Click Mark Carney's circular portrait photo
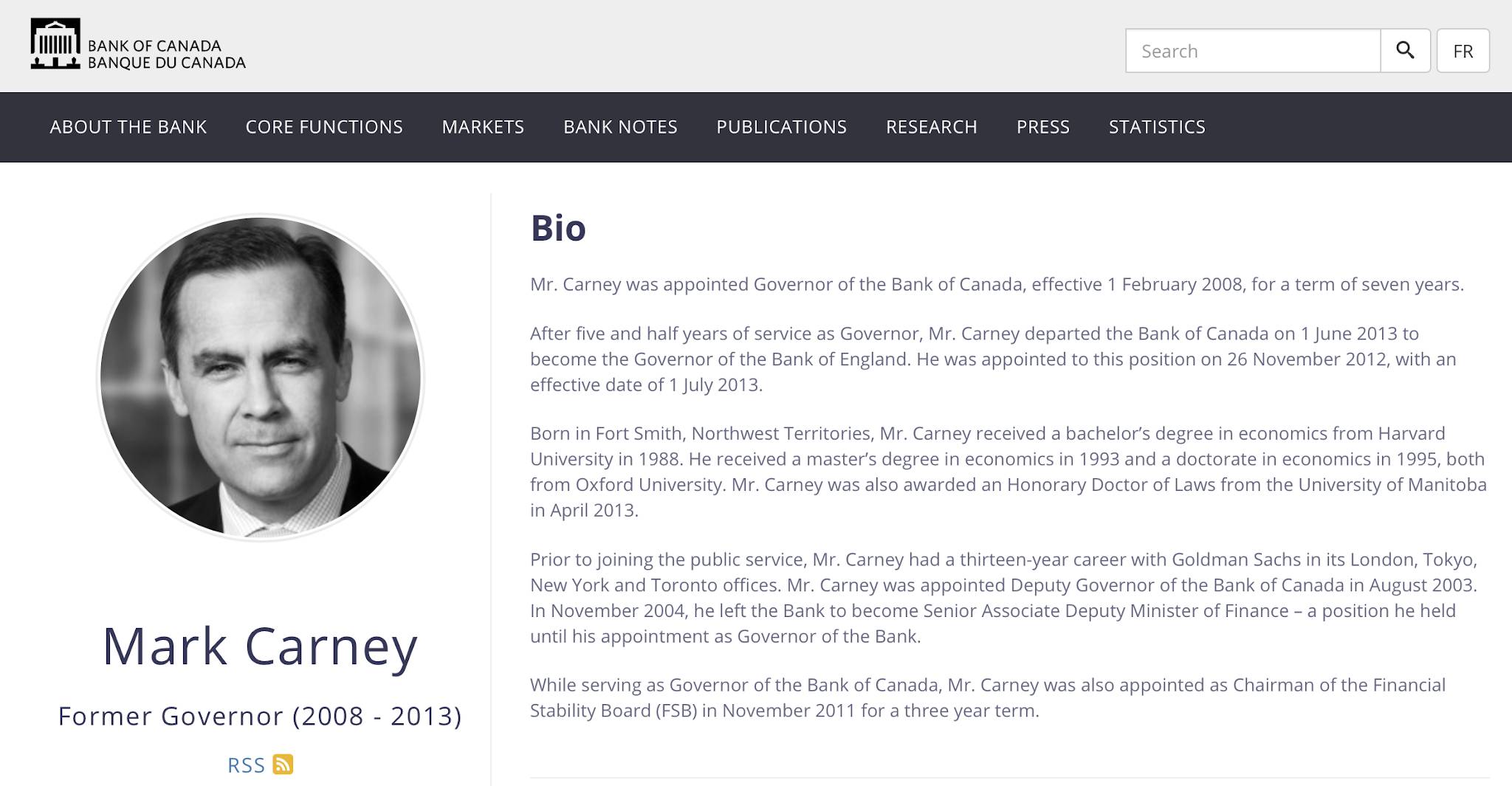This screenshot has width=1512, height=786. 261,377
